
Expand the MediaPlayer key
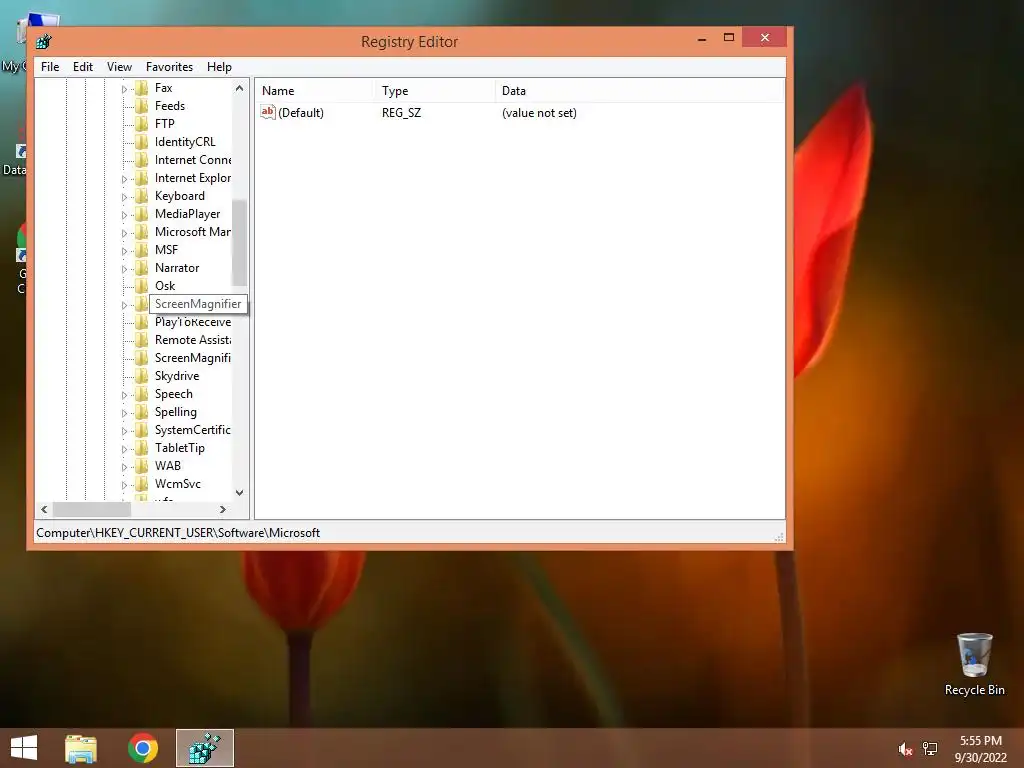[124, 215]
